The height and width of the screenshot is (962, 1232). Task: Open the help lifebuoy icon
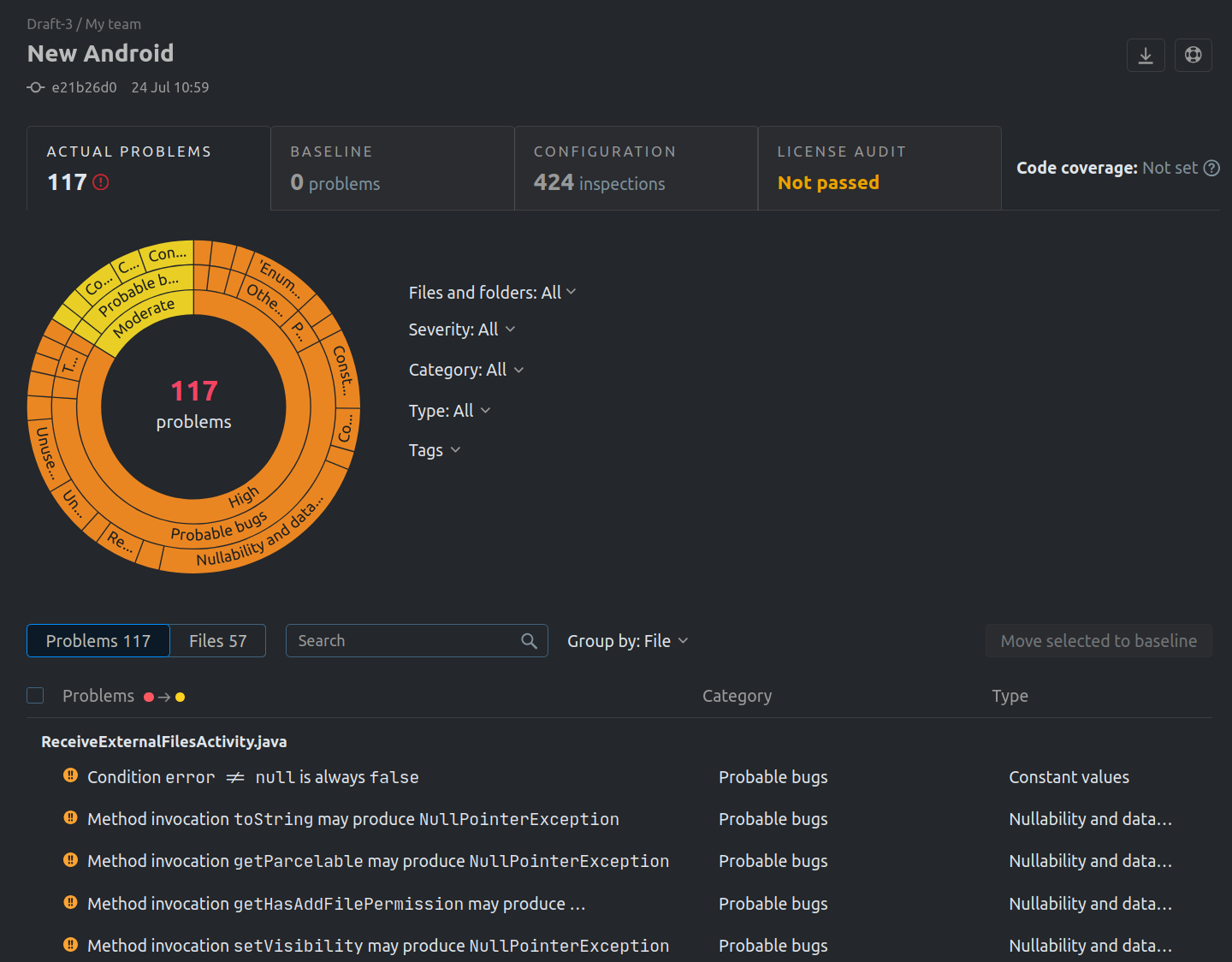pos(1193,56)
